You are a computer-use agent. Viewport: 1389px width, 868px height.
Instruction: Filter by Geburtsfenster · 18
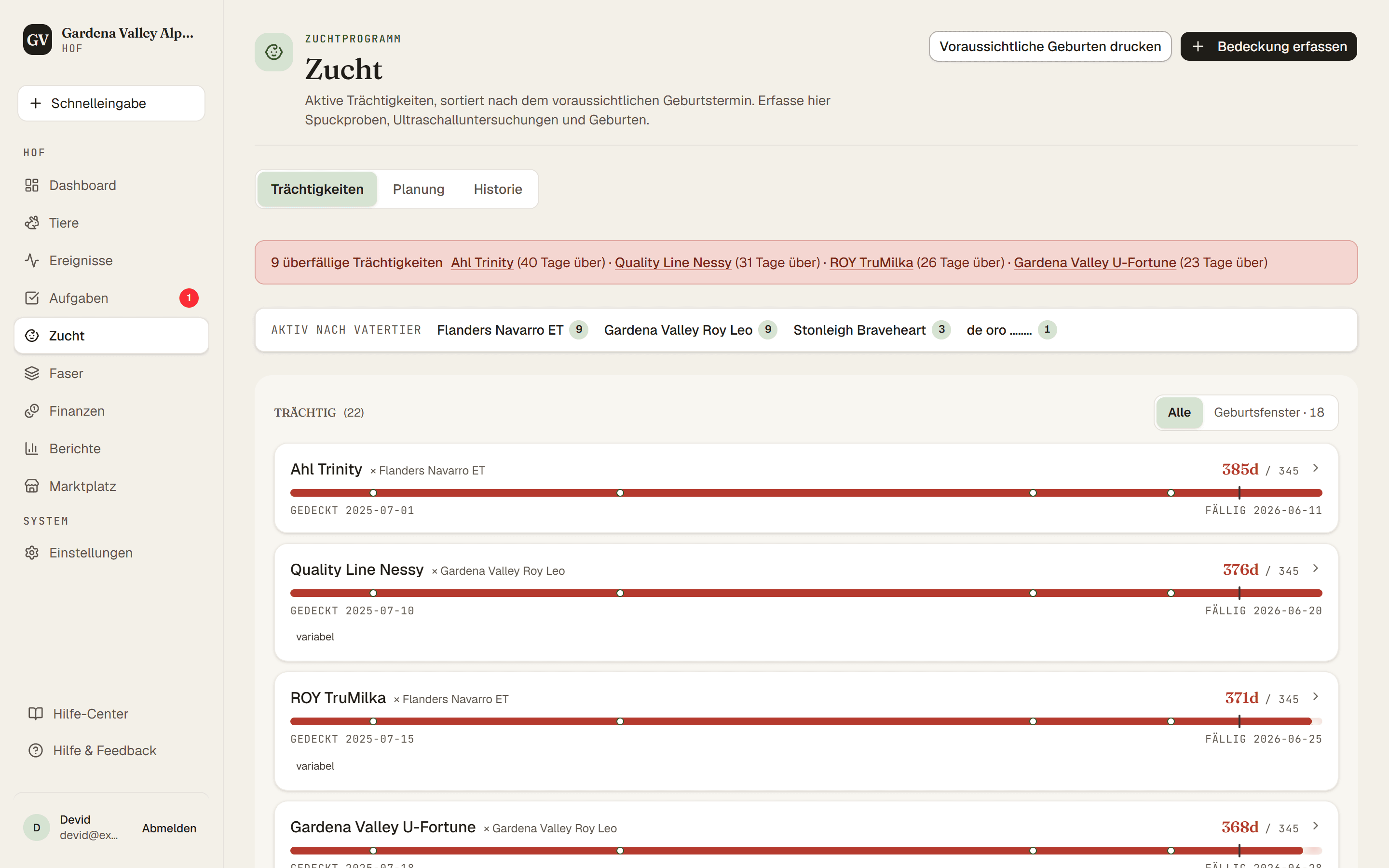click(1268, 412)
